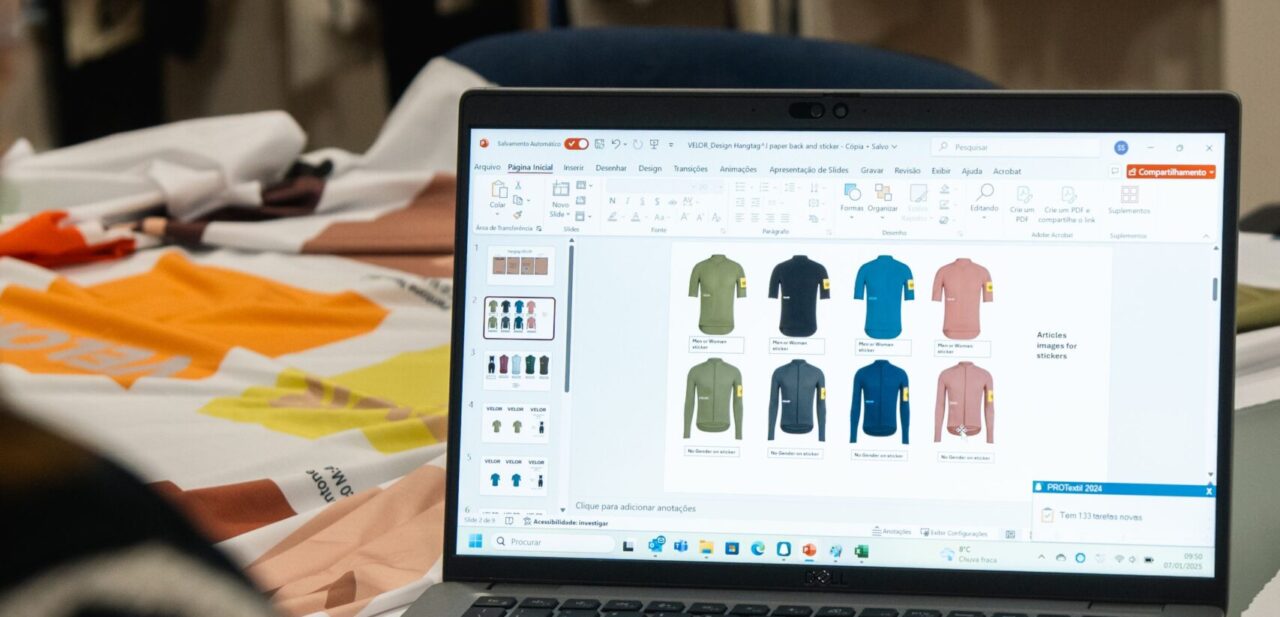Viewport: 1280px width, 617px height.
Task: Start presentation from beginning icon
Action: (654, 144)
